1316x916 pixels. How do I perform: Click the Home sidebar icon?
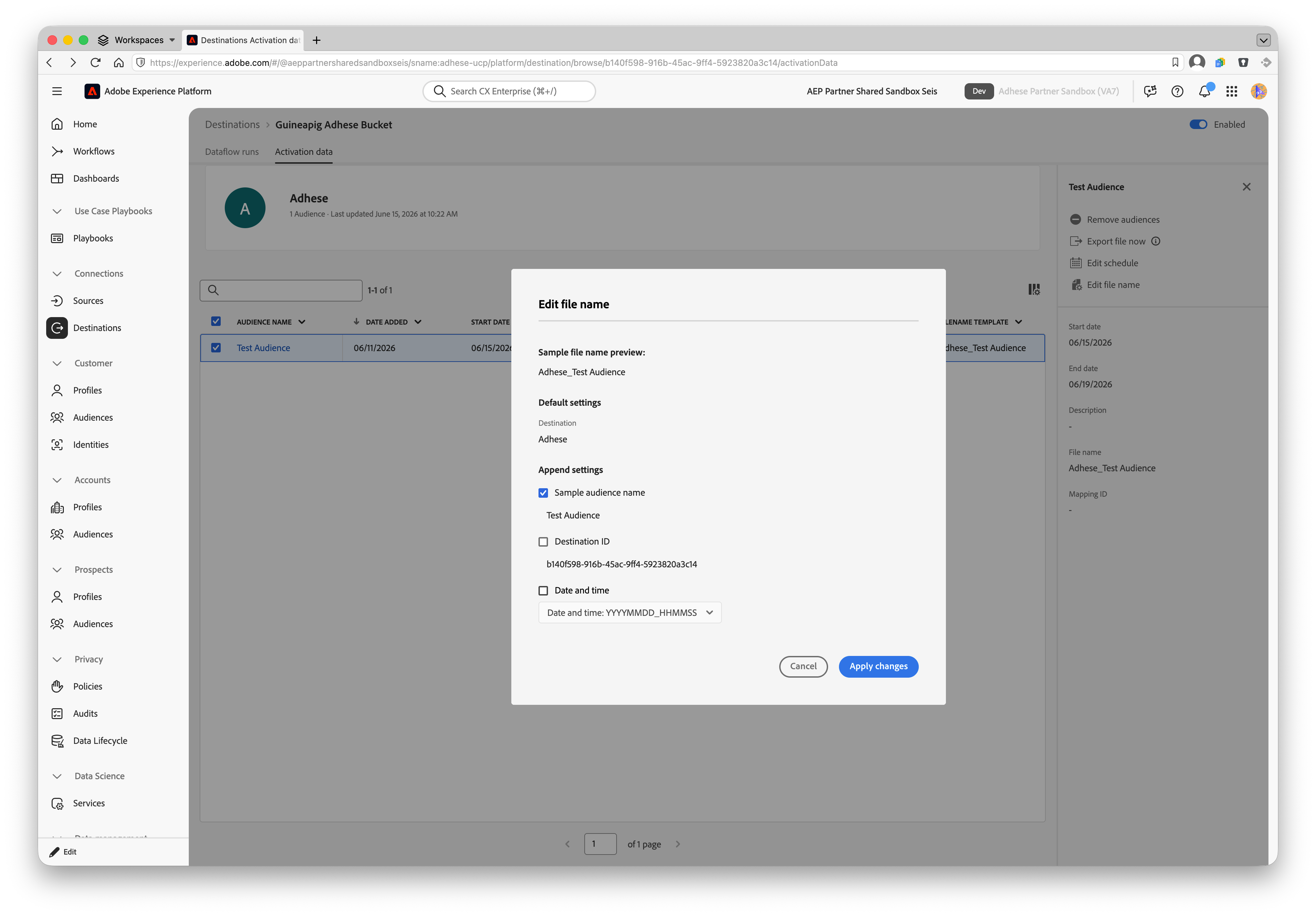(x=57, y=124)
